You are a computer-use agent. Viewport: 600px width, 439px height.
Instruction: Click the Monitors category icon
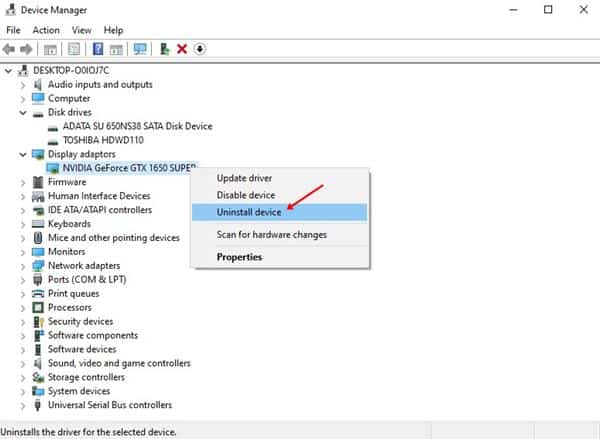tap(38, 252)
